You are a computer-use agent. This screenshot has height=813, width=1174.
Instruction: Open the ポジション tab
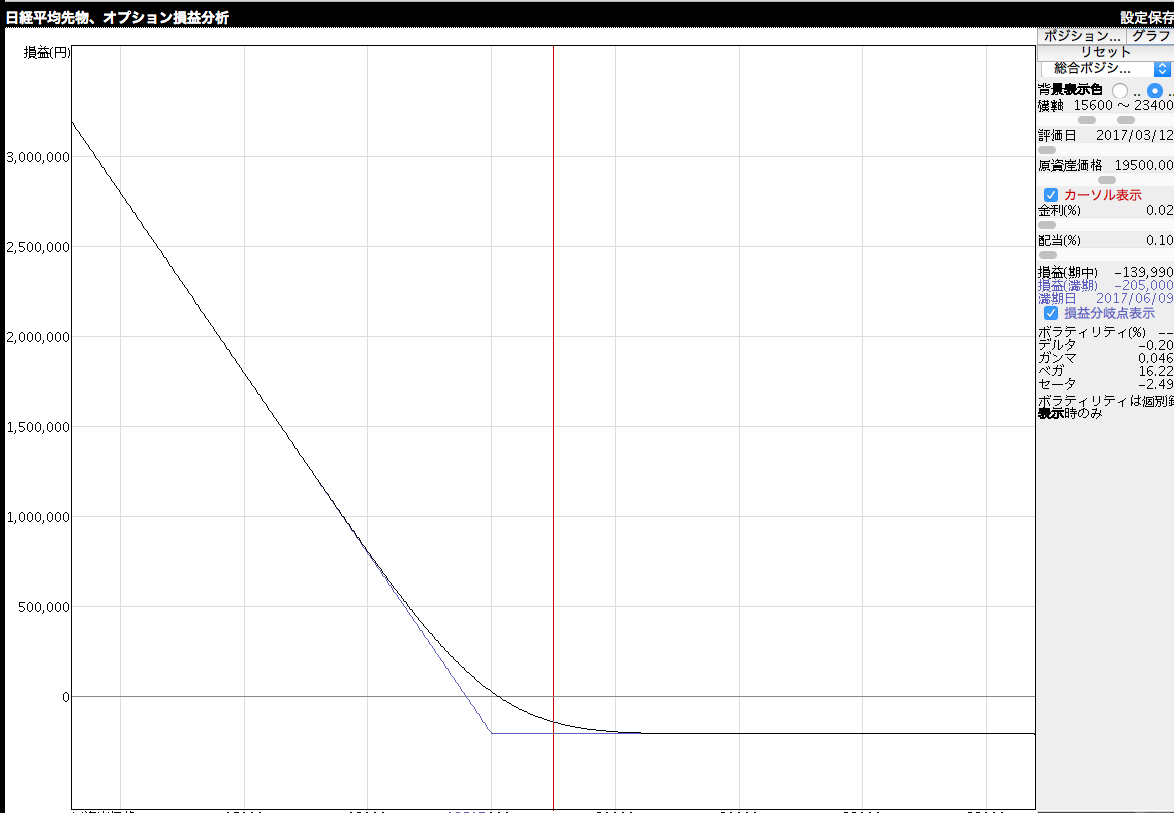1083,35
